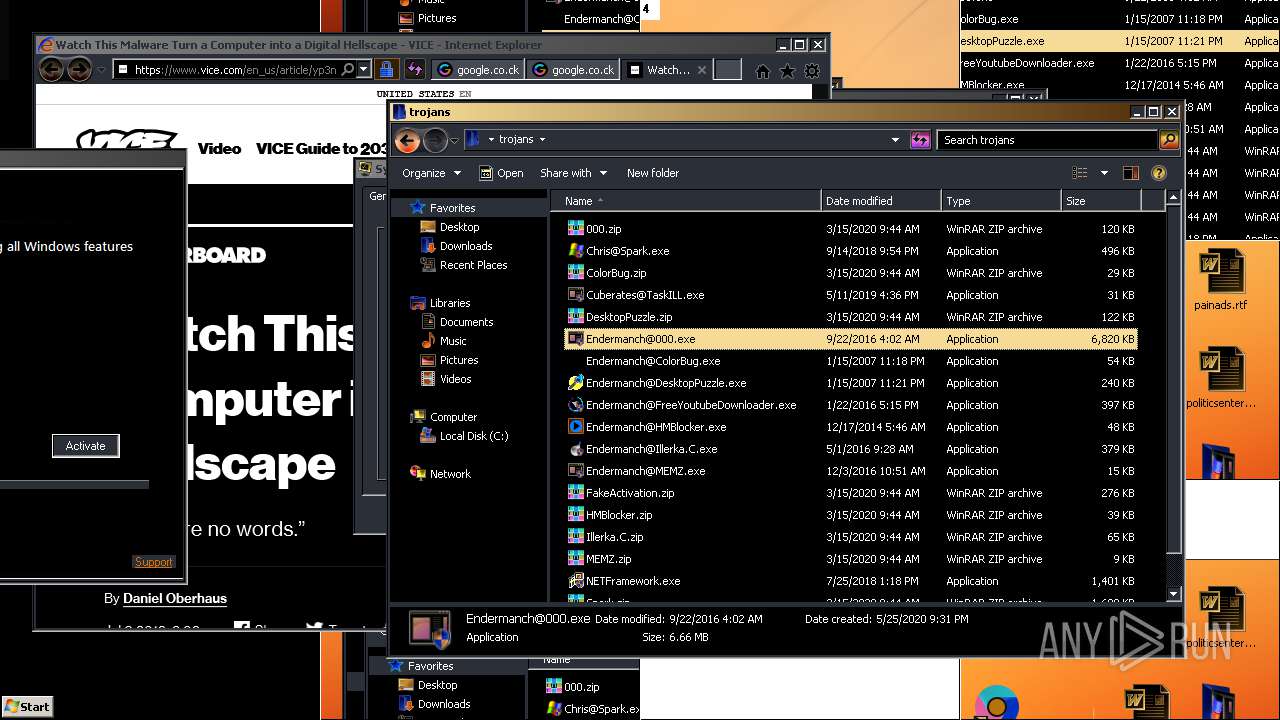
Task: Select the Endermanch@Illerka.C.exe icon
Action: click(x=575, y=449)
